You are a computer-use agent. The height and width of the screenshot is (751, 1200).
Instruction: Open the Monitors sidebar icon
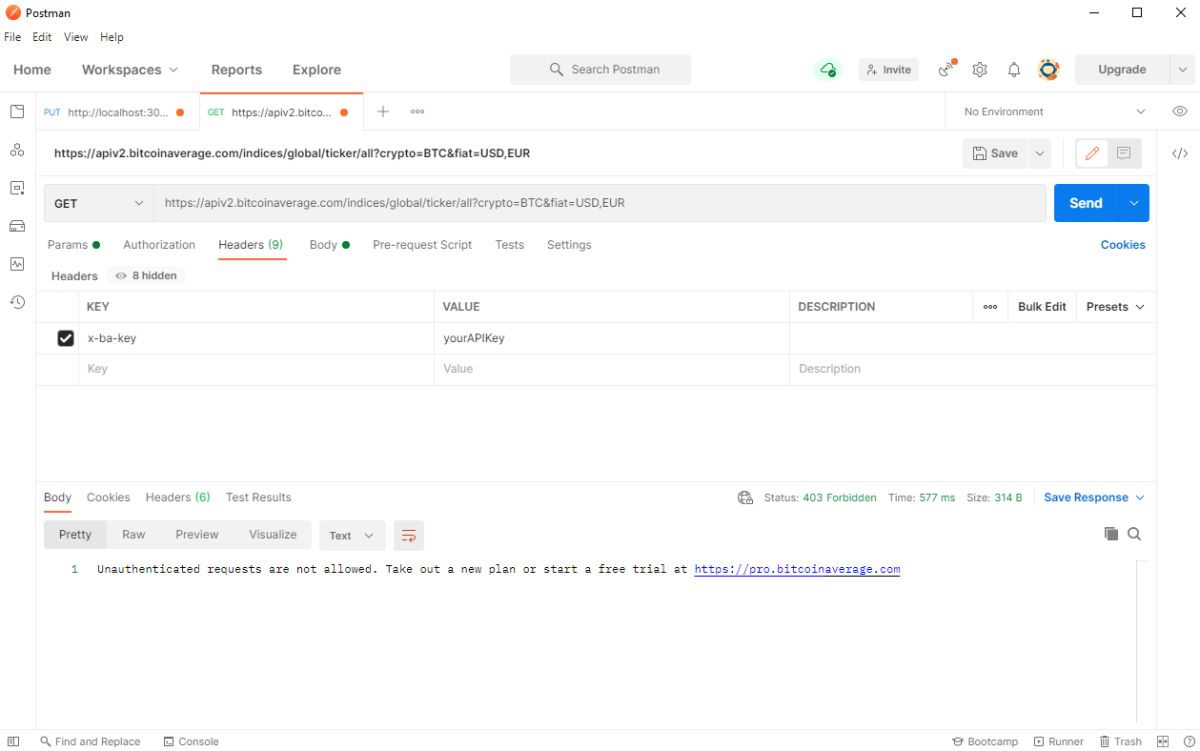pyautogui.click(x=17, y=264)
